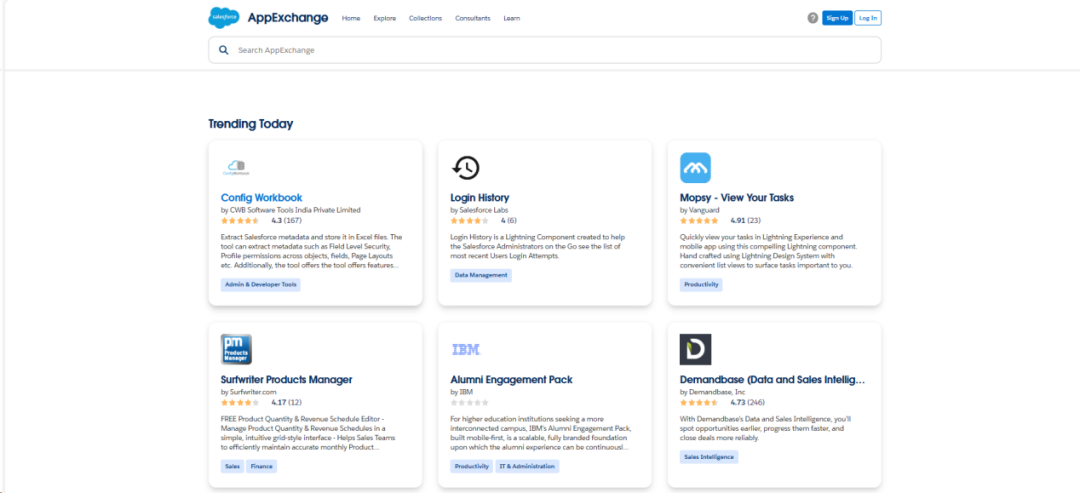Image resolution: width=1080 pixels, height=493 pixels.
Task: Open Collections in the navigation bar
Action: click(425, 19)
